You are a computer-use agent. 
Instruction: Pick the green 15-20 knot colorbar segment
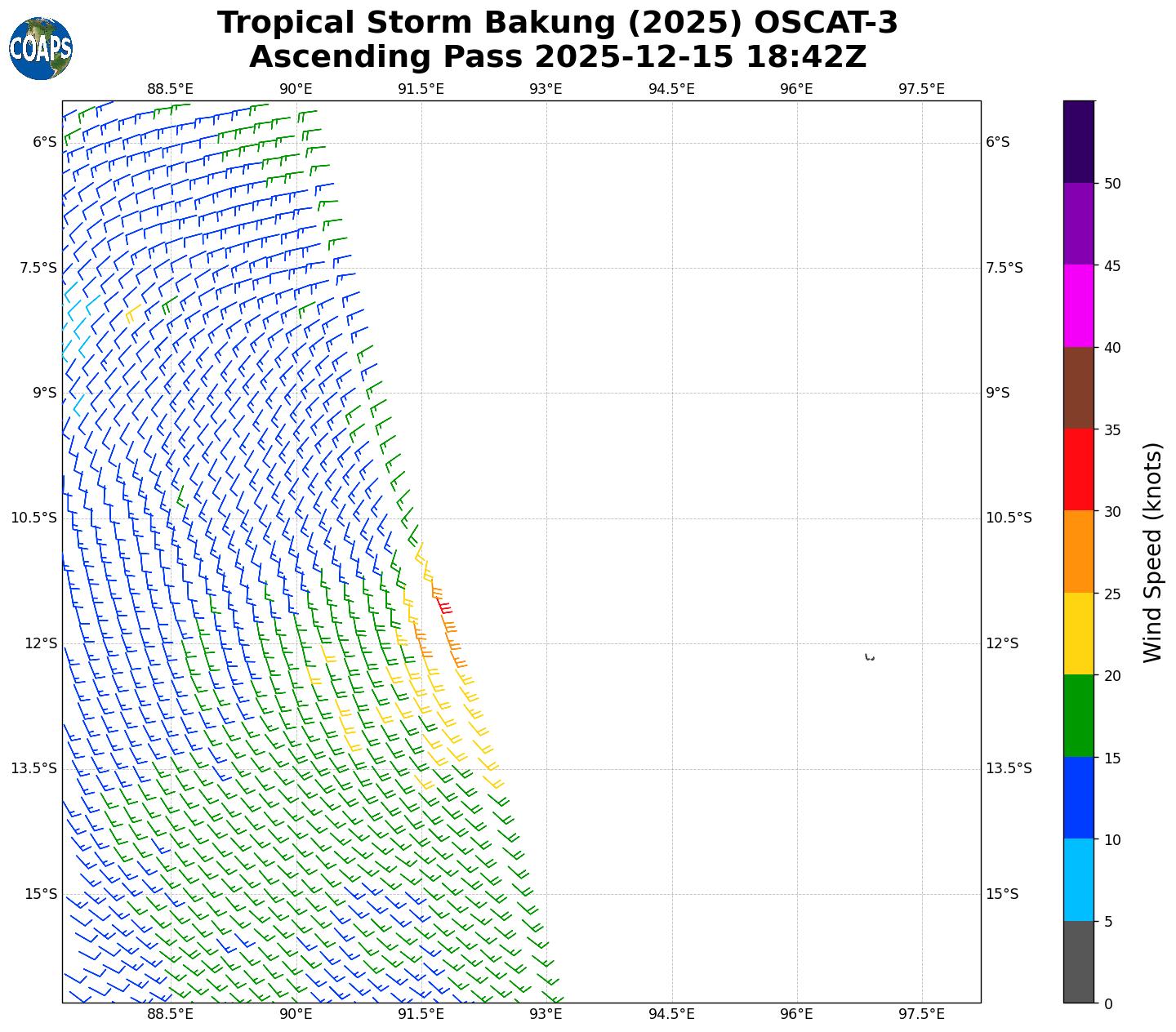pyautogui.click(x=1078, y=716)
